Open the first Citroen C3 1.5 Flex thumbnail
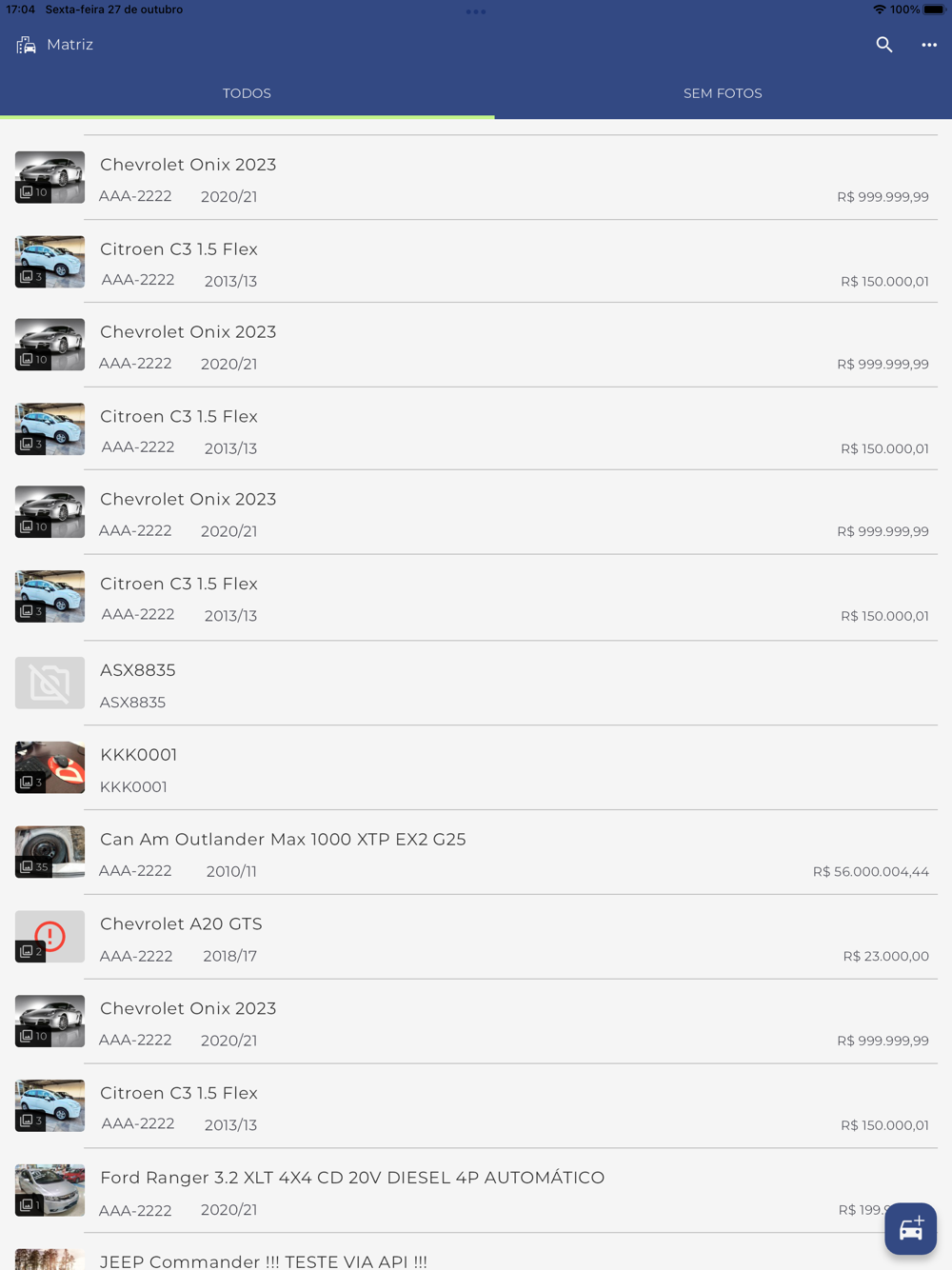Screen dimensions: 952x1270 click(x=50, y=262)
